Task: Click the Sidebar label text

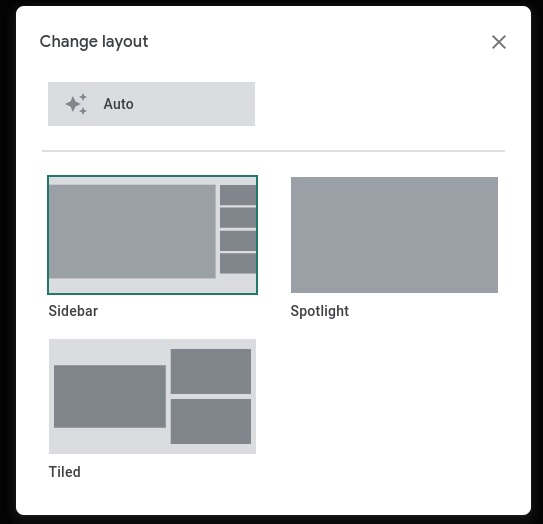Action: tap(73, 311)
